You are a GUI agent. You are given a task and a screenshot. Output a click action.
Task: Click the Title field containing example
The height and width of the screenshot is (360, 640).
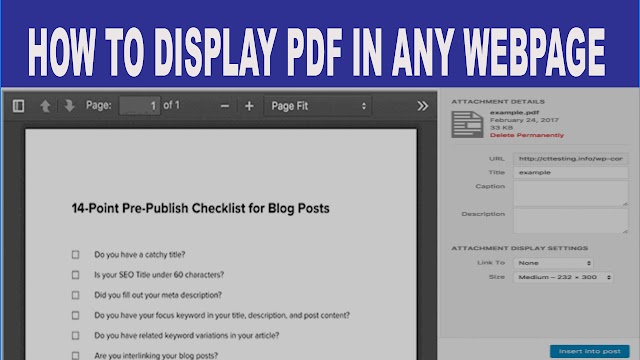pos(571,172)
